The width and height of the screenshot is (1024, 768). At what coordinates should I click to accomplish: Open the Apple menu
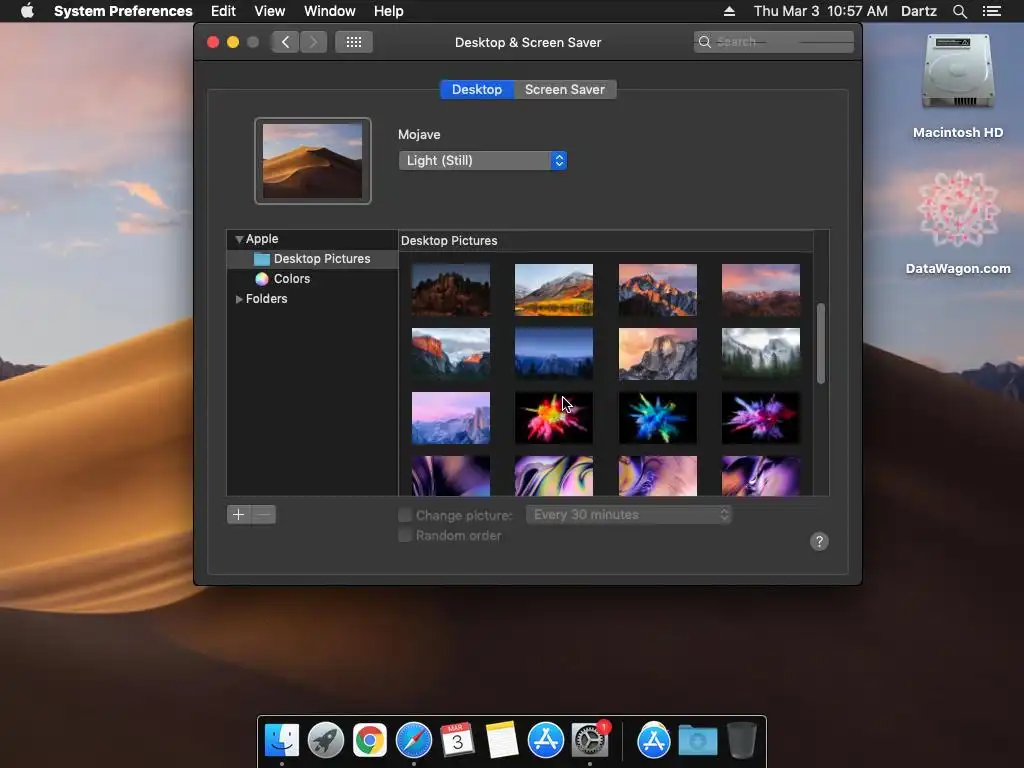pyautogui.click(x=27, y=11)
